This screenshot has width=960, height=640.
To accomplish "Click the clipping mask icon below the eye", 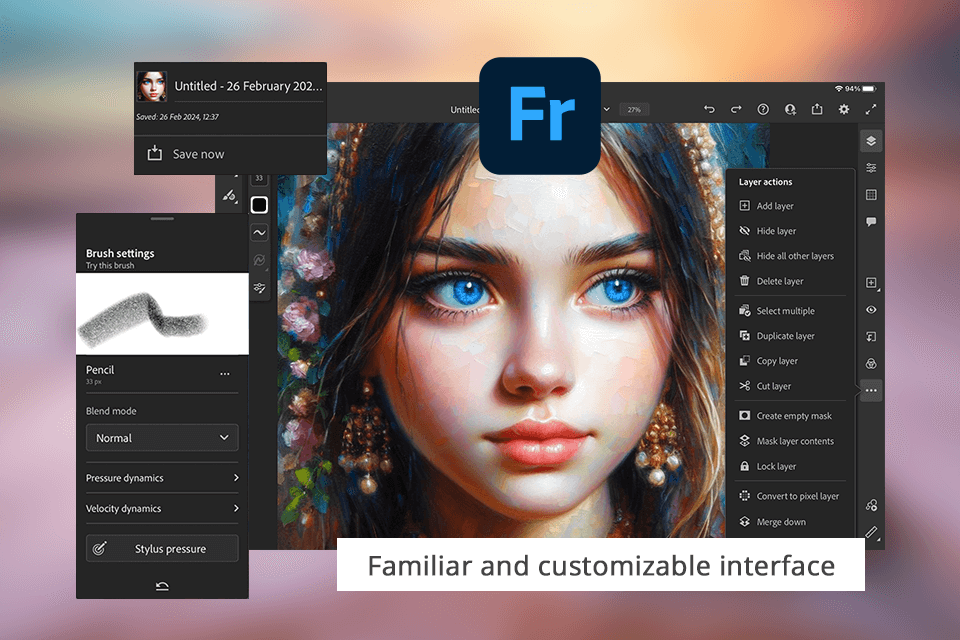I will pos(871,337).
